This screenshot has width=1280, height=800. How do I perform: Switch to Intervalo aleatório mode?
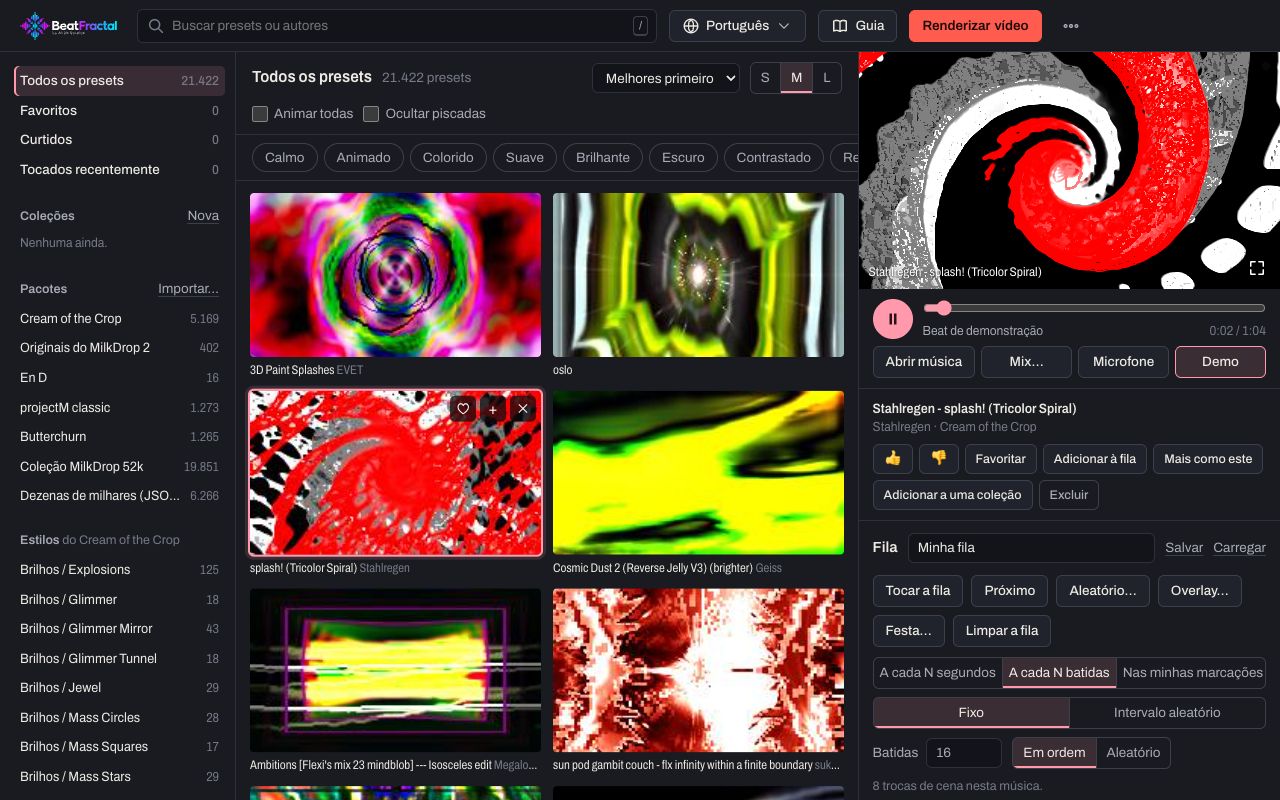(x=1167, y=713)
